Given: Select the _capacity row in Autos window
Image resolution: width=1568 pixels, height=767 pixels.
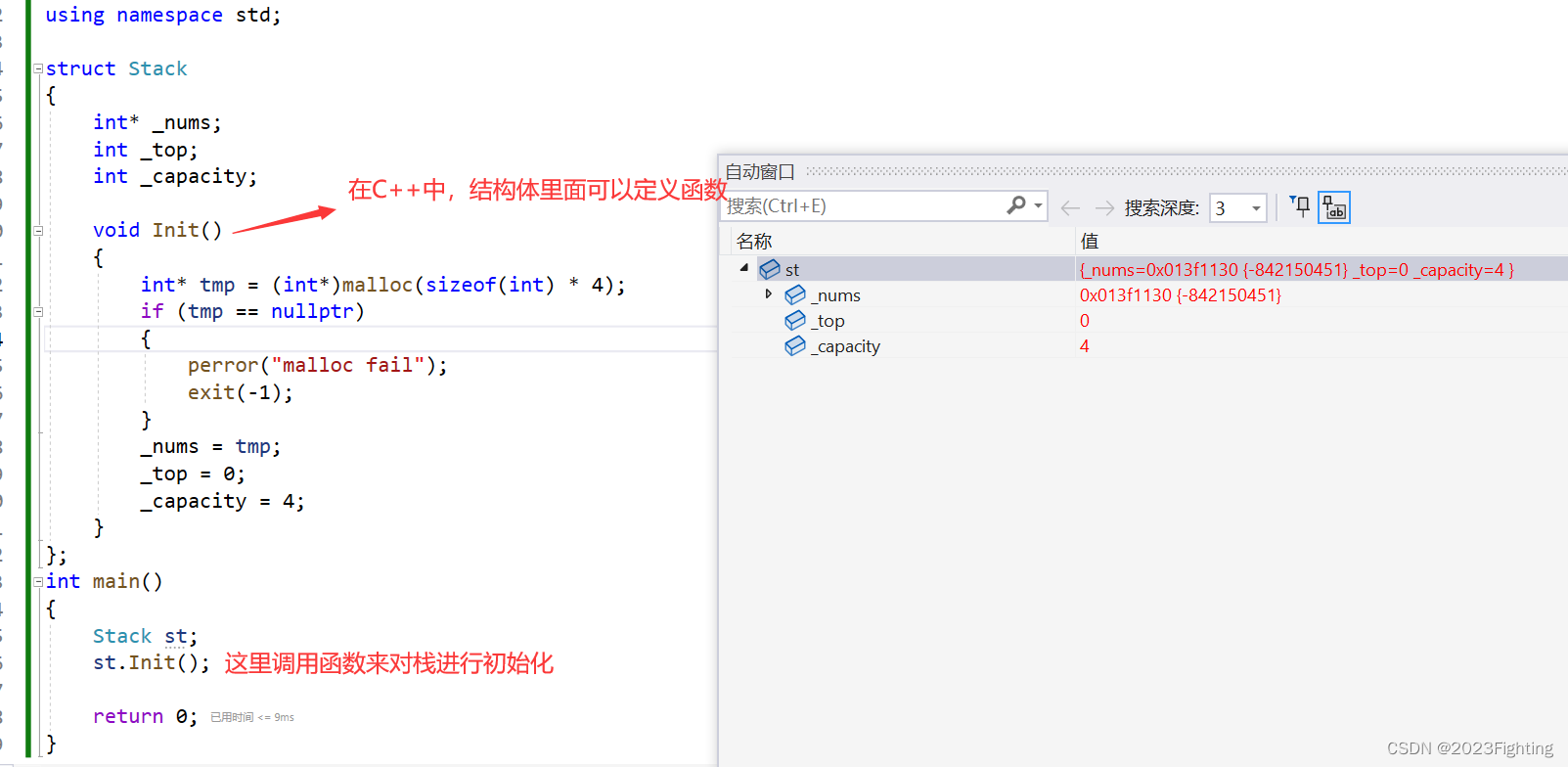Looking at the screenshot, I should click(1150, 345).
